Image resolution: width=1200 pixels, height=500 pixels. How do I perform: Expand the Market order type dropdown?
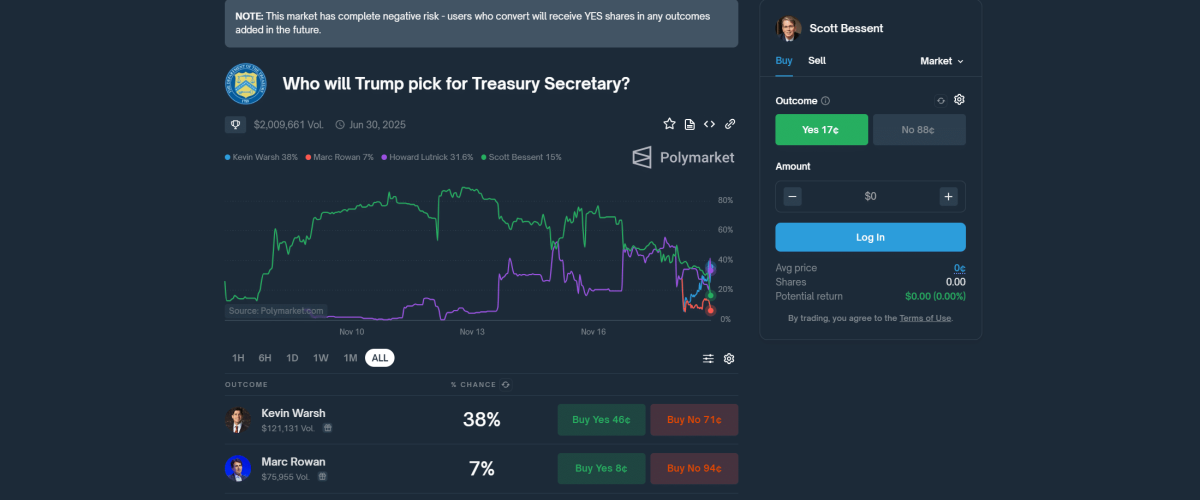click(x=941, y=61)
